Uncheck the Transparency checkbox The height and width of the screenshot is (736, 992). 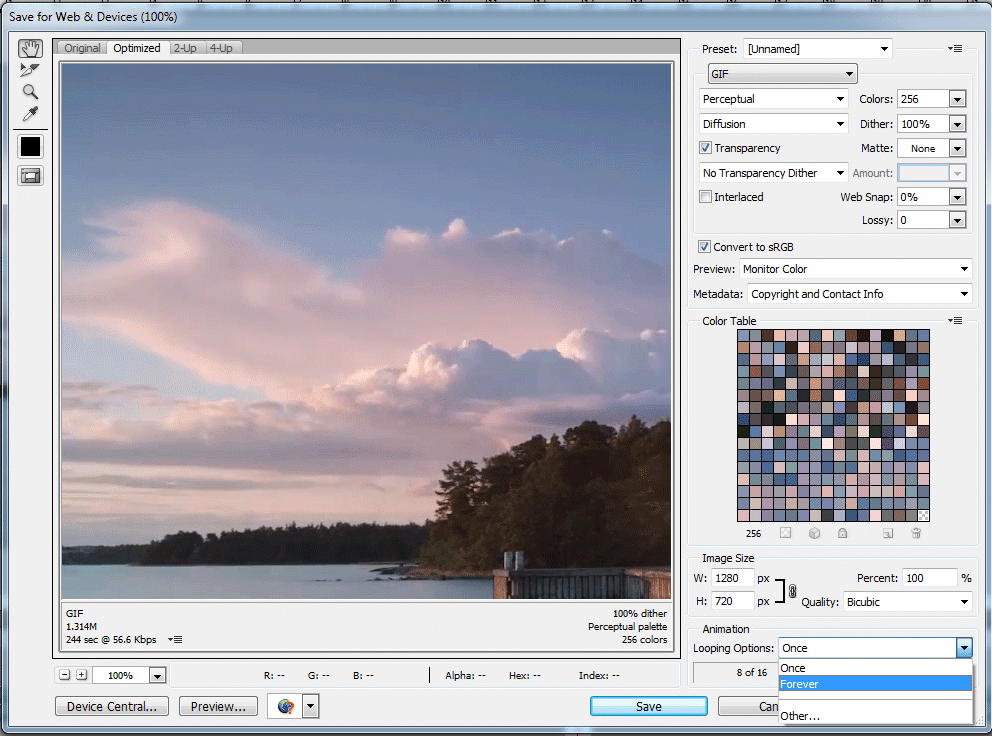coord(706,148)
